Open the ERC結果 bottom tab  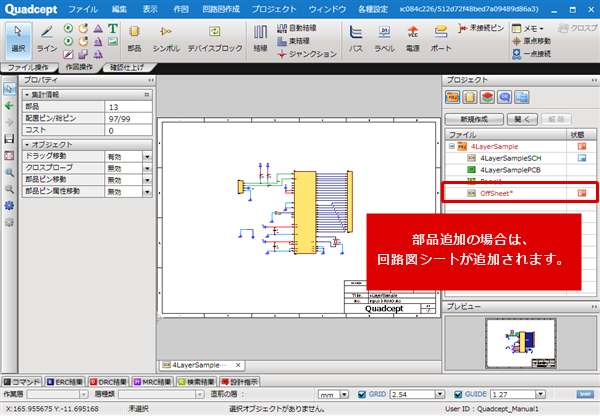coord(65,382)
